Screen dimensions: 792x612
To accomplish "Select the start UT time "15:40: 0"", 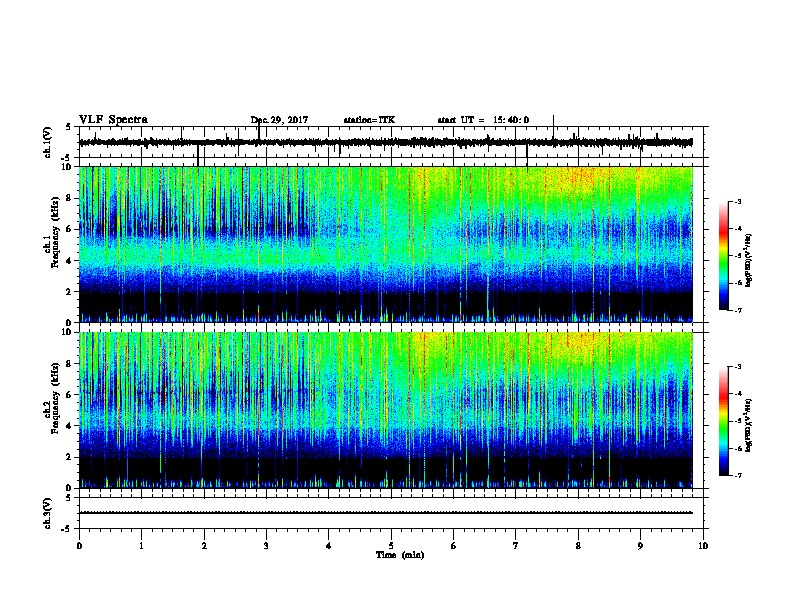I will 511,120.
